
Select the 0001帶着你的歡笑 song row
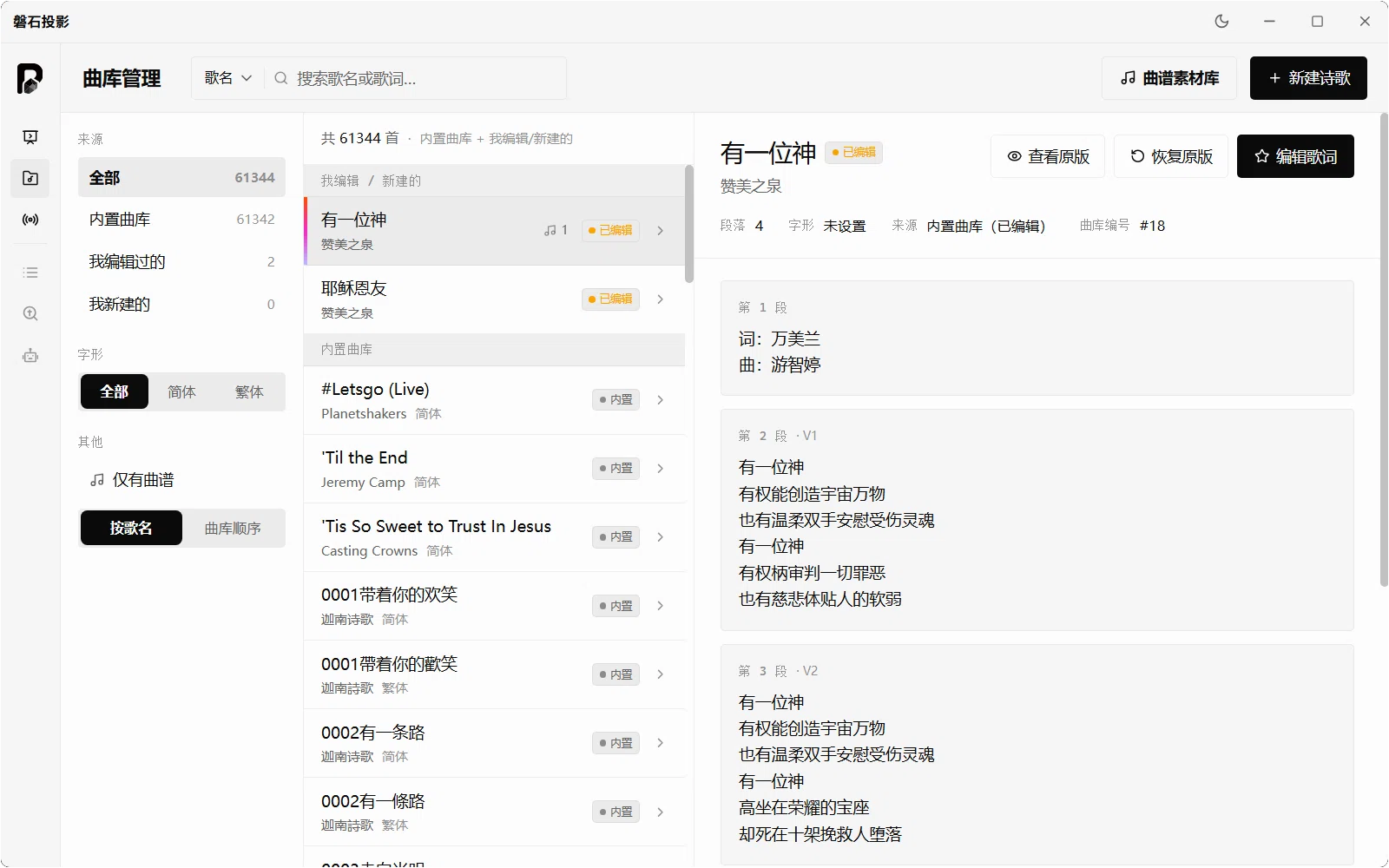click(x=495, y=674)
